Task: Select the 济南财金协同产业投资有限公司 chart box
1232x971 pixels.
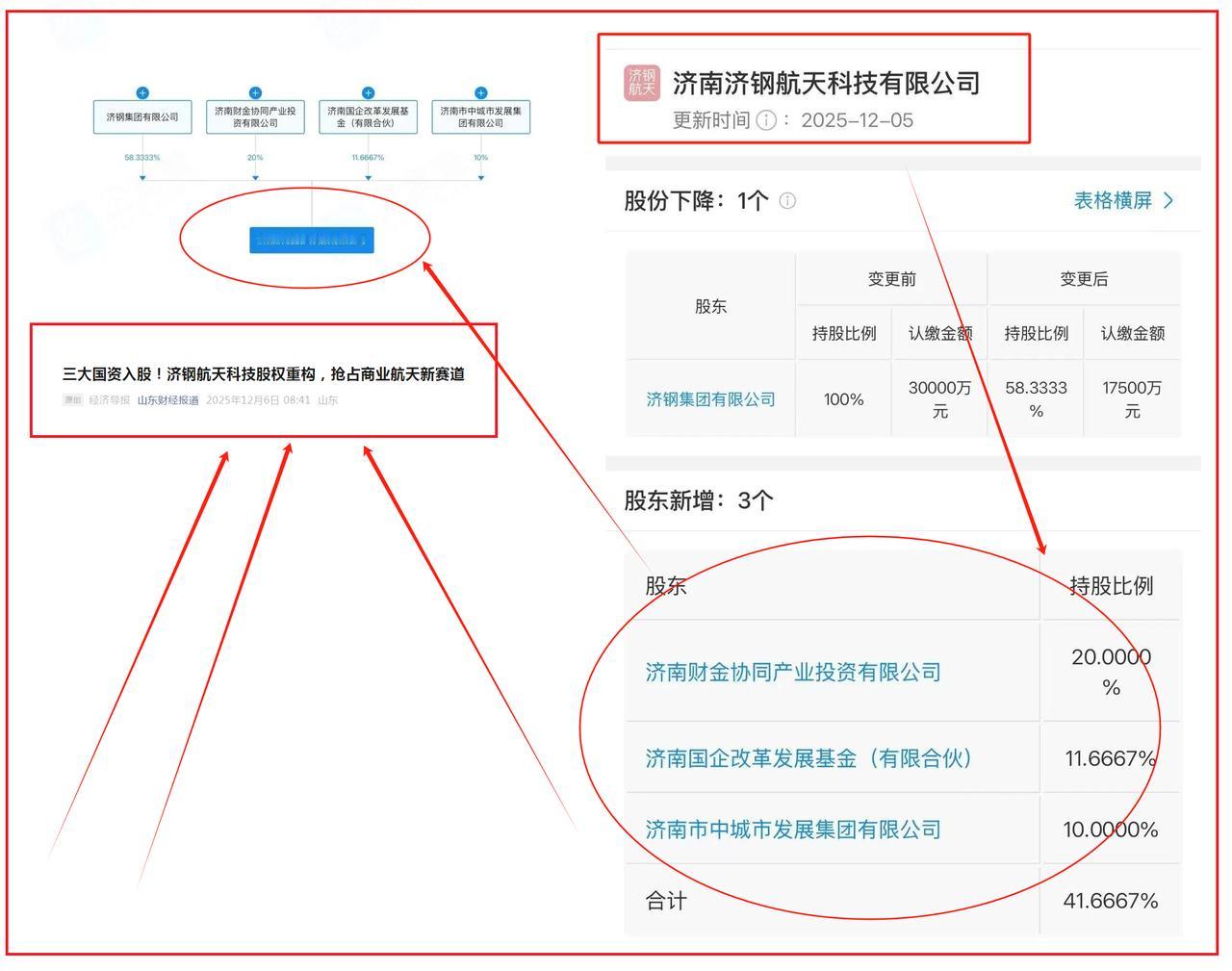Action: tap(254, 115)
